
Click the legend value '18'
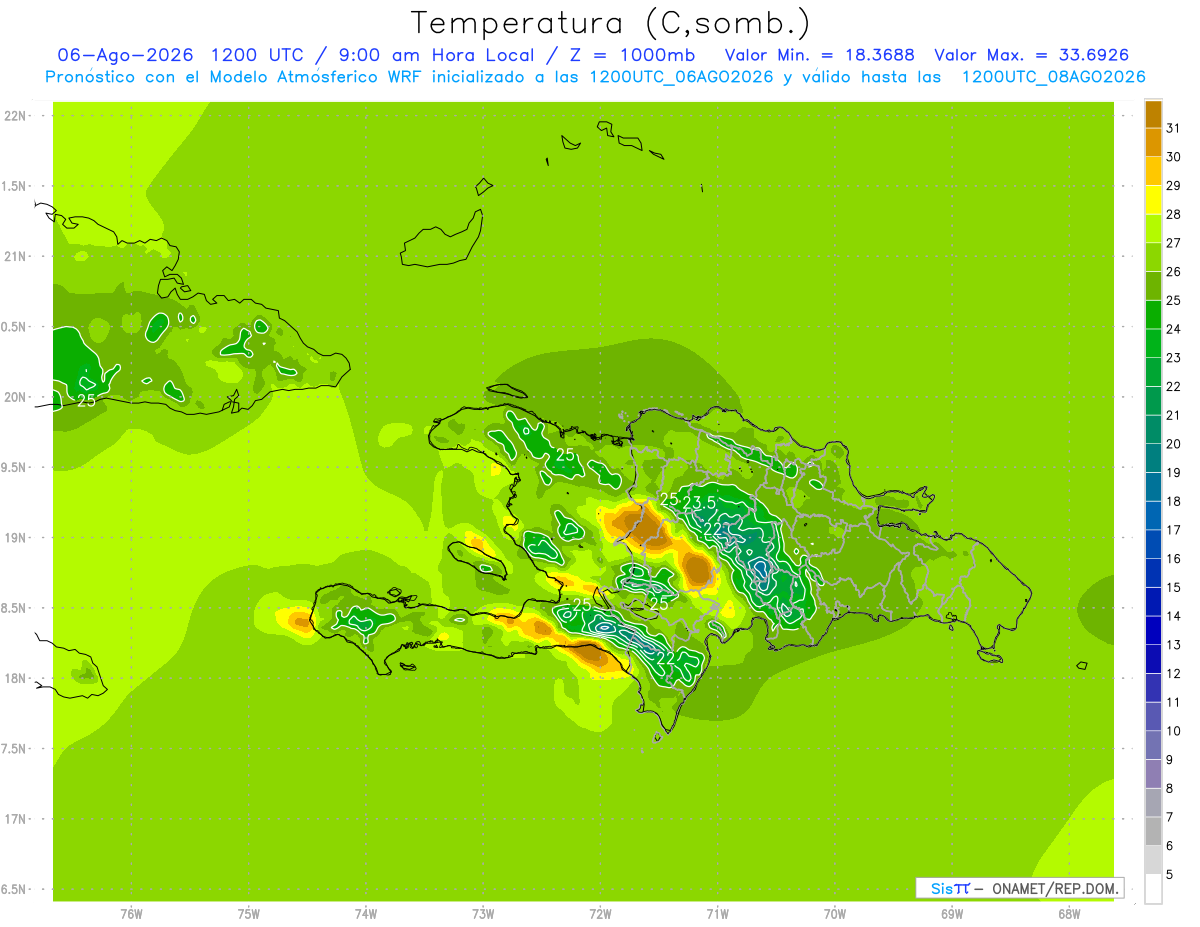pyautogui.click(x=1173, y=501)
